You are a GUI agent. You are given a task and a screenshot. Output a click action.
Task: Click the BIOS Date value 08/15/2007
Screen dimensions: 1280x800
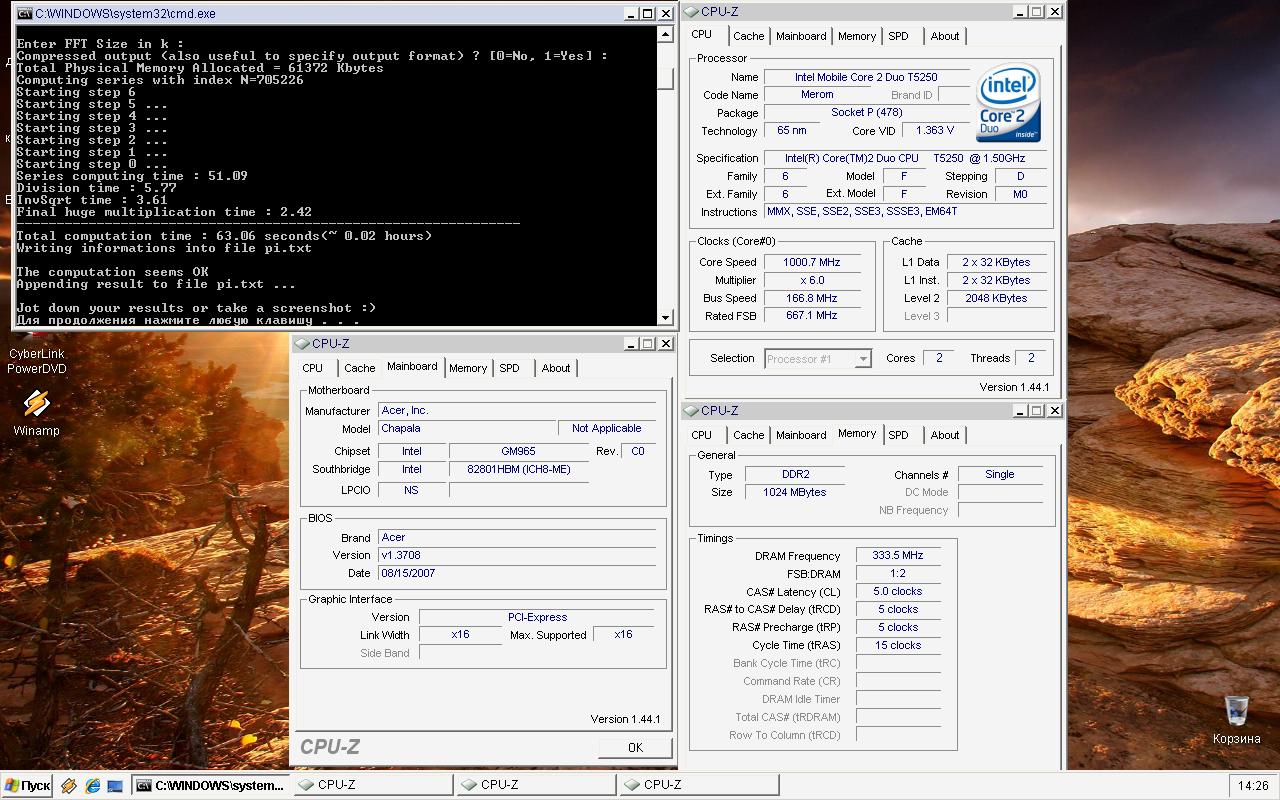pos(517,573)
